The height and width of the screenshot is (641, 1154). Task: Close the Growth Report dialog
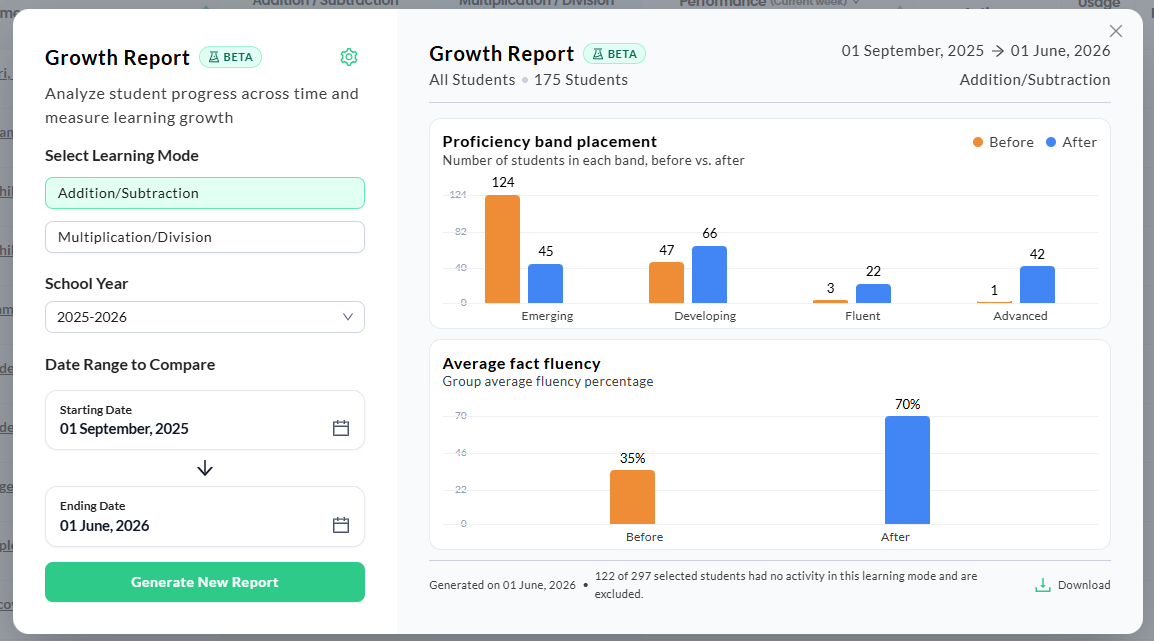click(1116, 31)
